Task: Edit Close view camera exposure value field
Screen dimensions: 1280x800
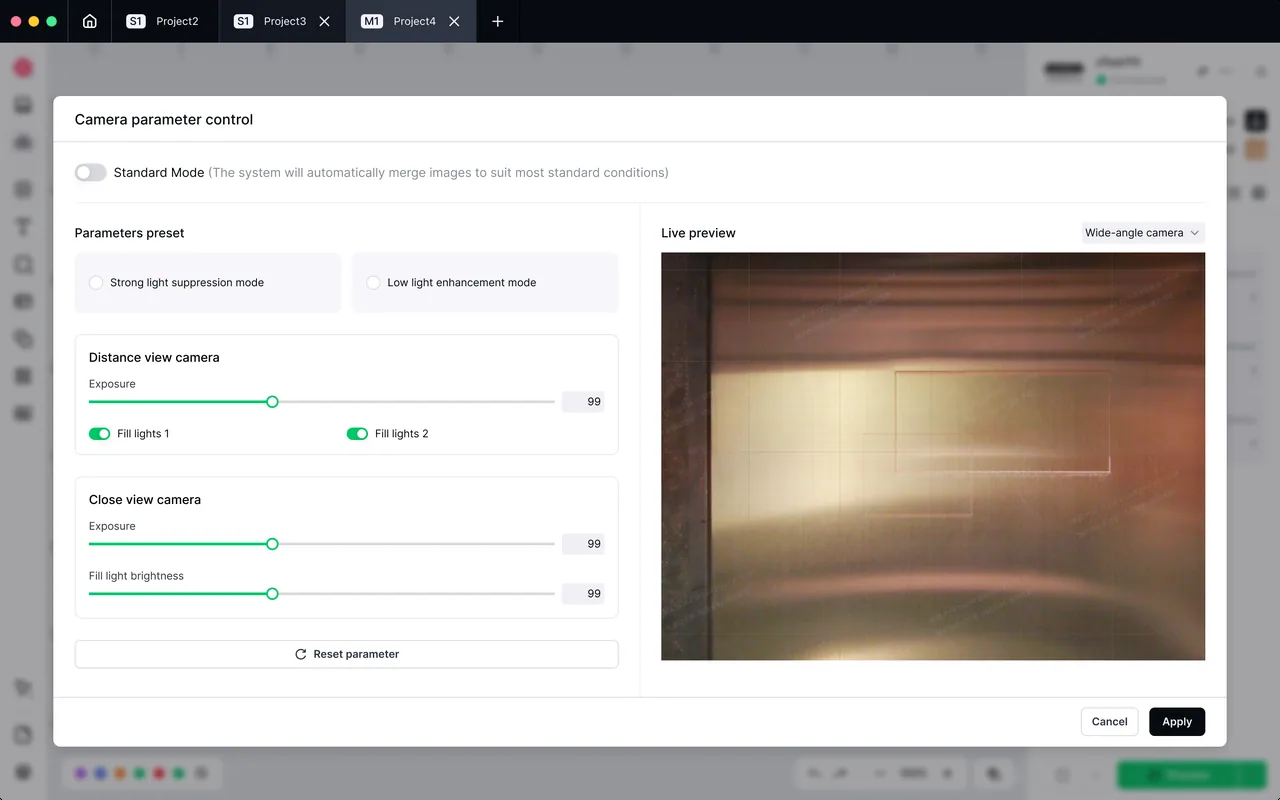Action: pos(583,544)
